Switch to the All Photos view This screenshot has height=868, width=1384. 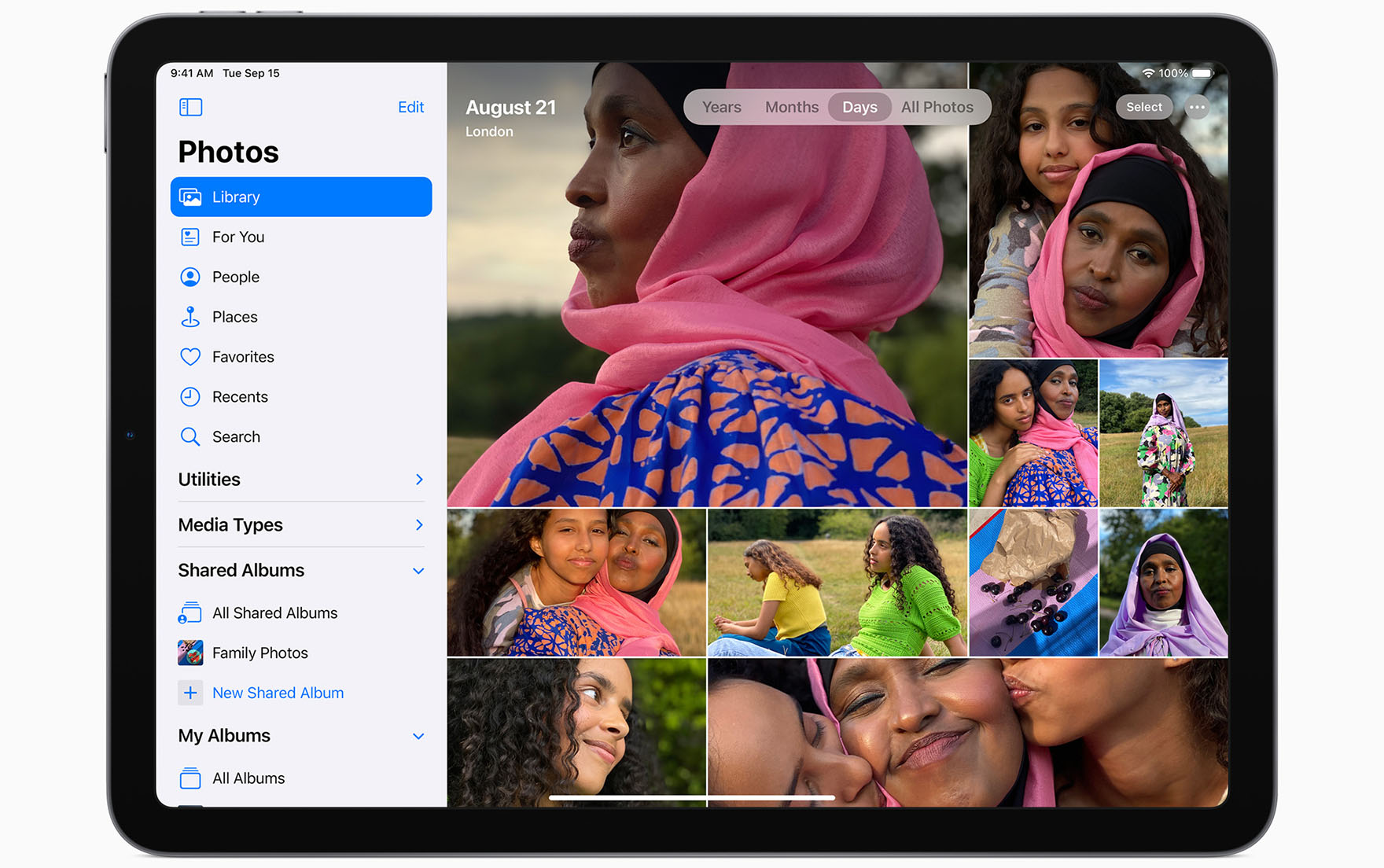(937, 107)
